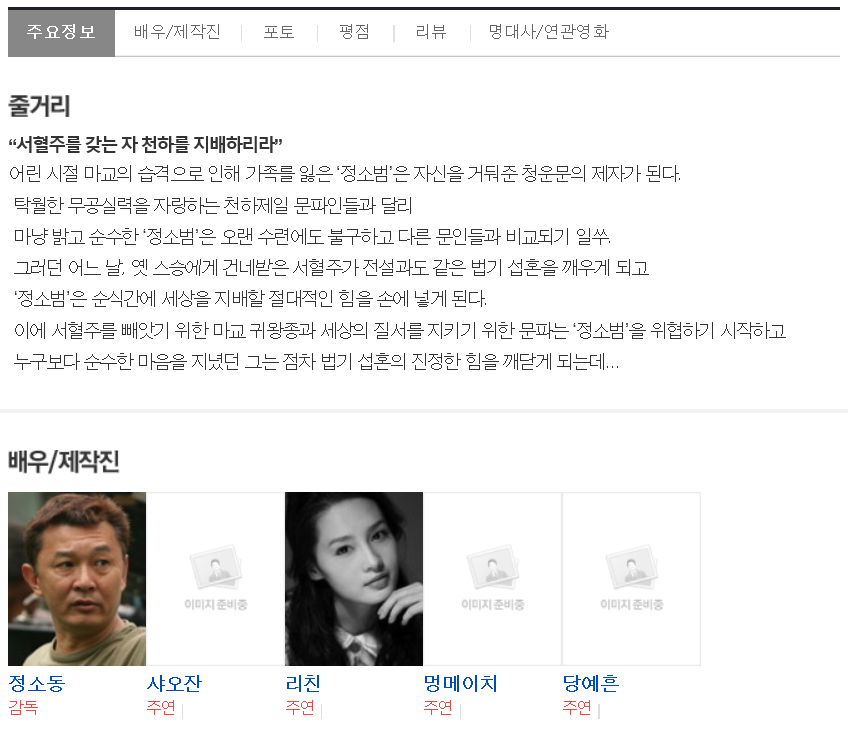Open the 샤오잔 name link
Image resolution: width=848 pixels, height=733 pixels.
coord(174,684)
